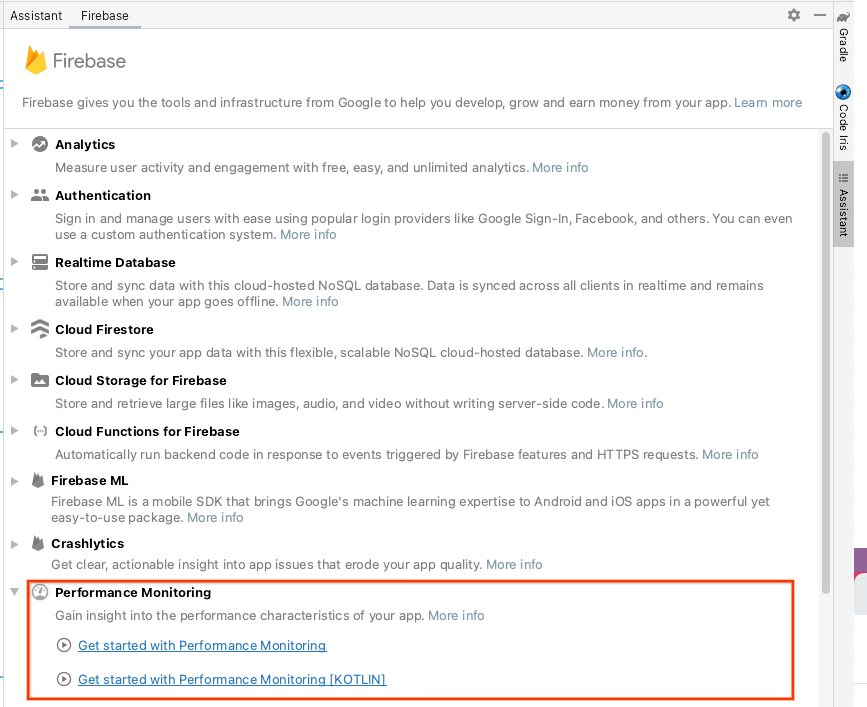Click the Authentication people icon
Viewport: 867px width, 707px height.
pyautogui.click(x=38, y=195)
